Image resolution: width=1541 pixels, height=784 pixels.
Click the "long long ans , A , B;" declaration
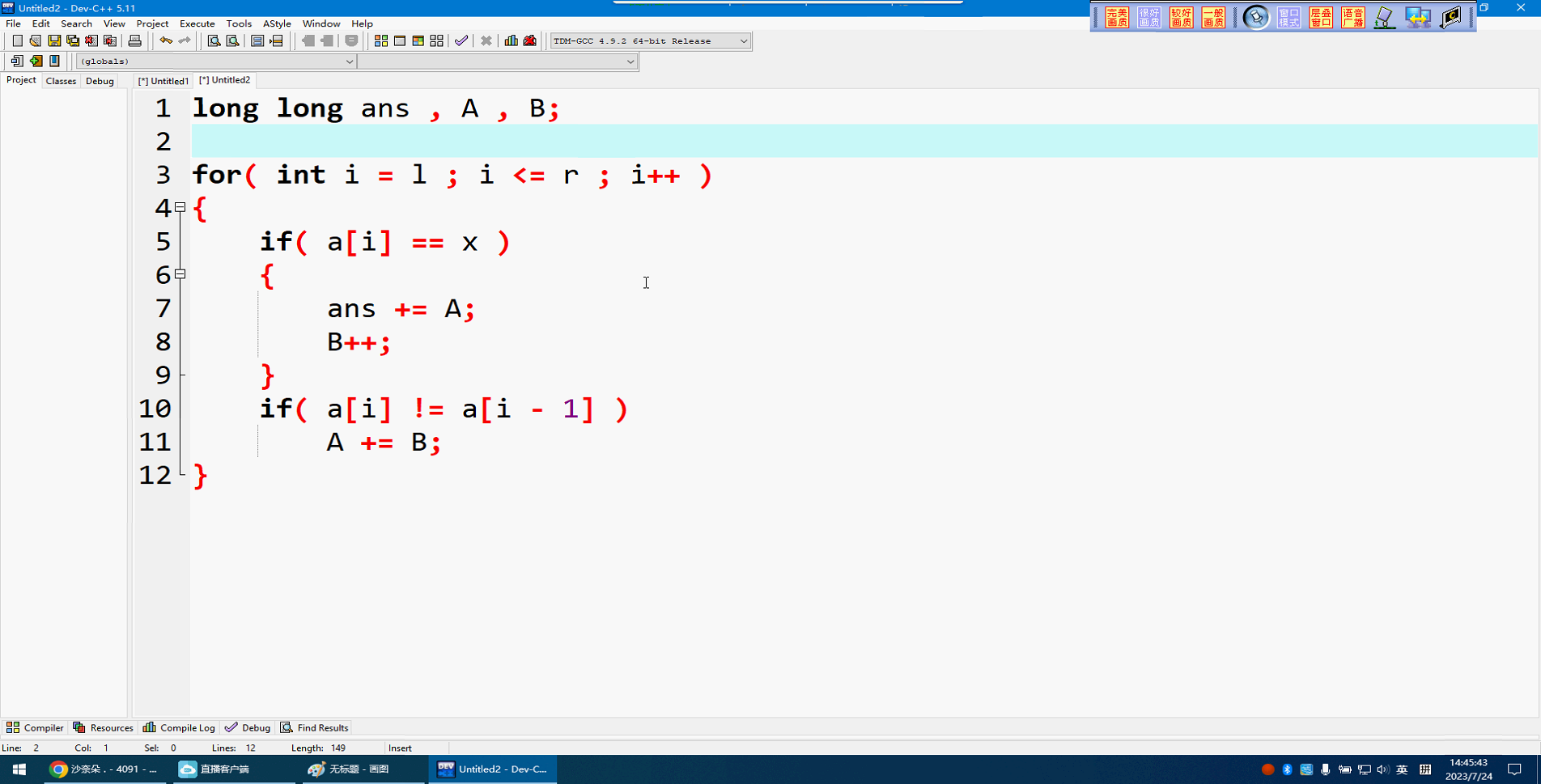(x=376, y=108)
